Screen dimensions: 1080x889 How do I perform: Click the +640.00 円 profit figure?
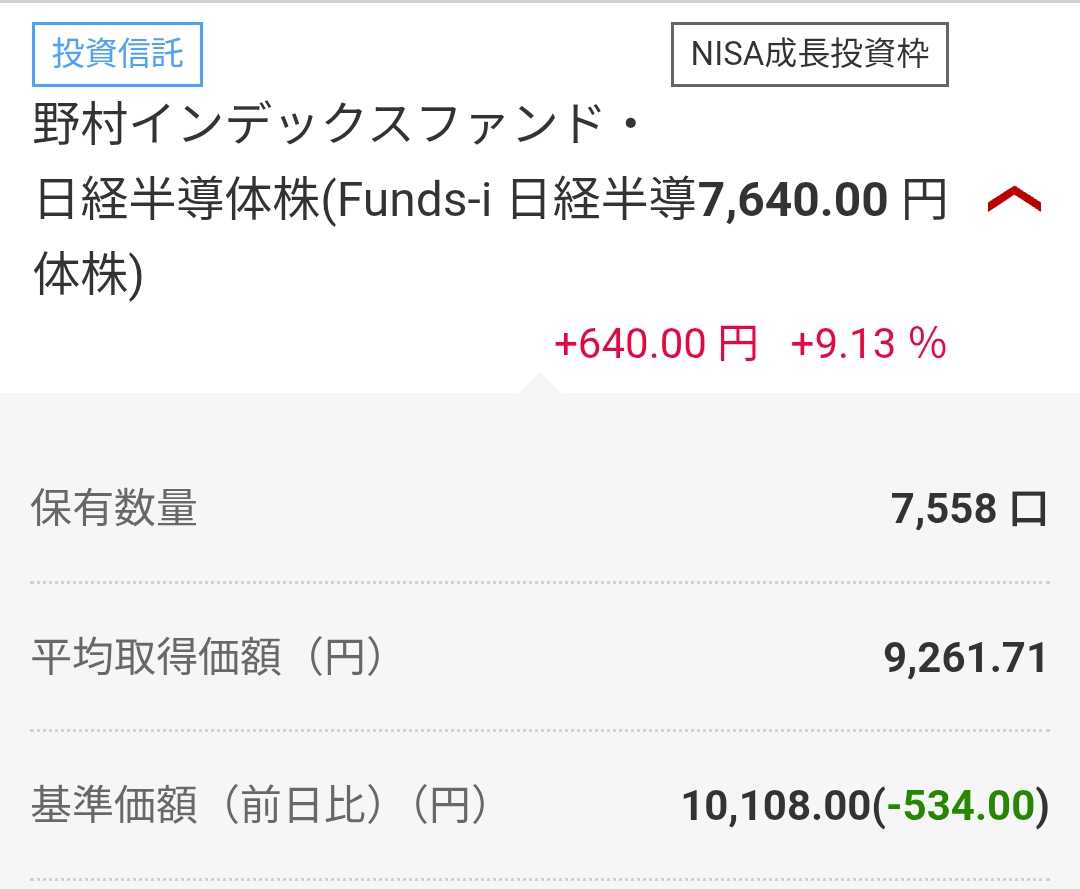[655, 344]
